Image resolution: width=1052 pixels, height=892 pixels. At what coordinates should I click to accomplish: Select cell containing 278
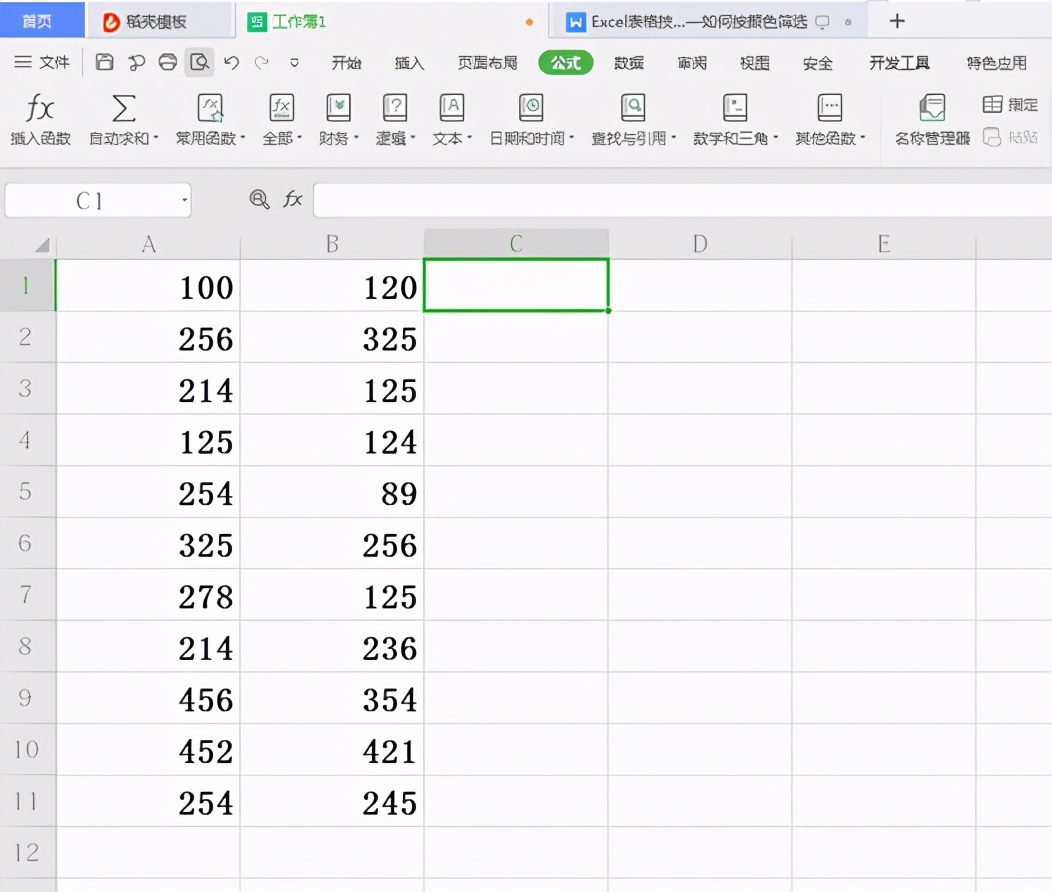pyautogui.click(x=148, y=595)
